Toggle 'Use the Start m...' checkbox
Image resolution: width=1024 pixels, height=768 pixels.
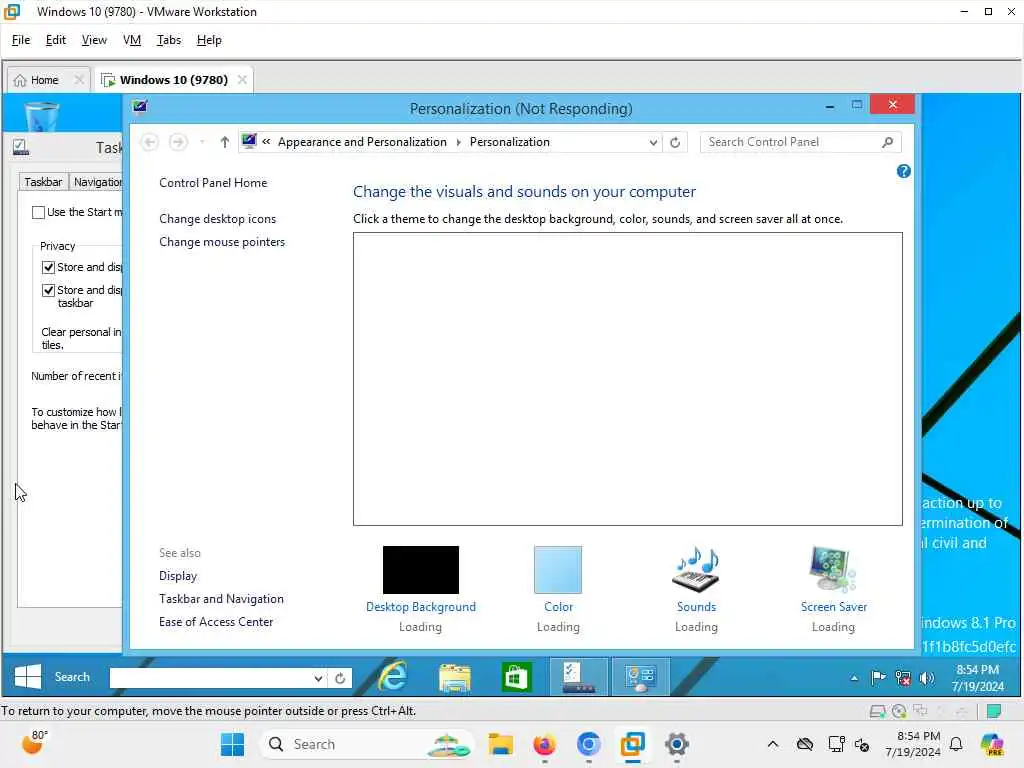[39, 212]
